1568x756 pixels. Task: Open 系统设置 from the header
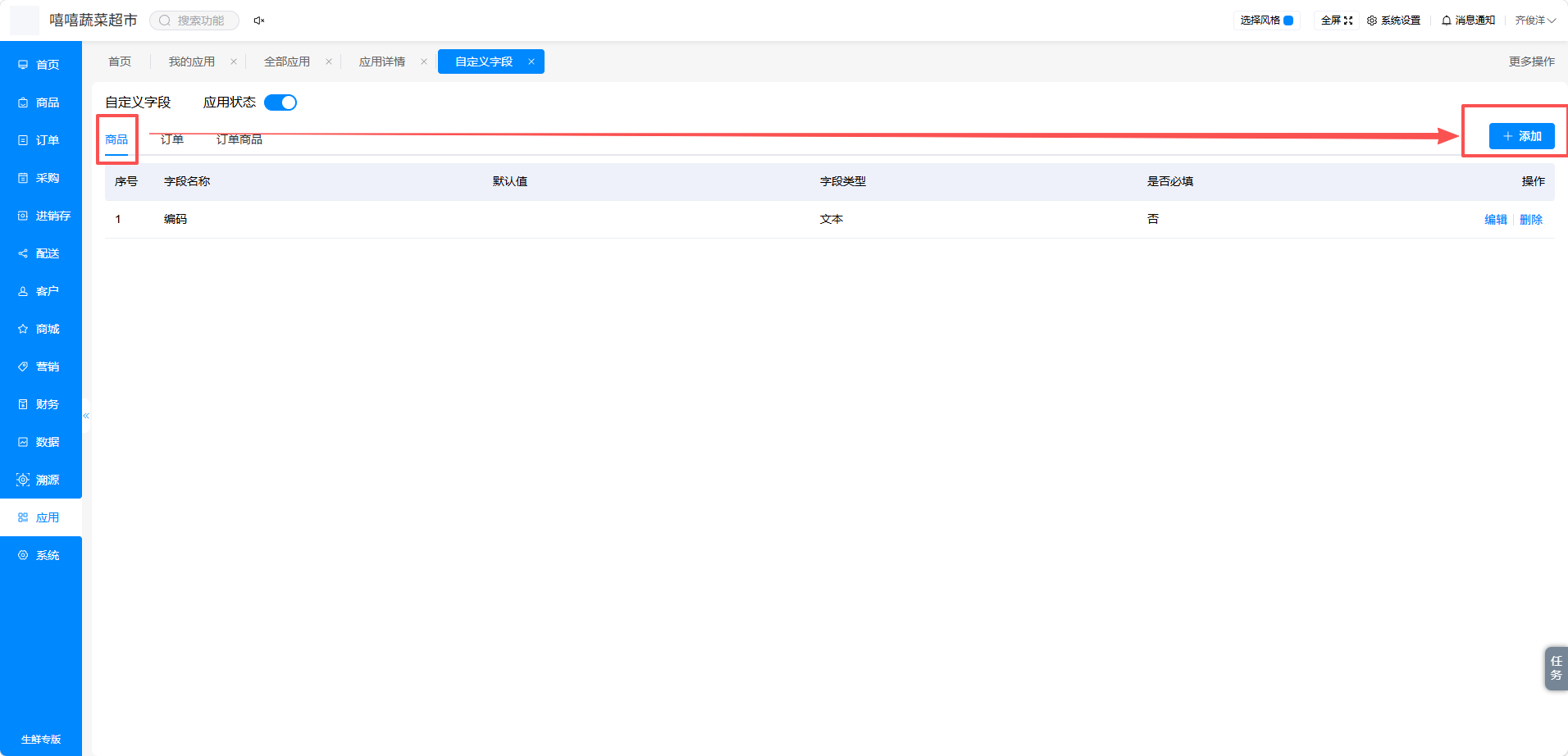click(1393, 20)
